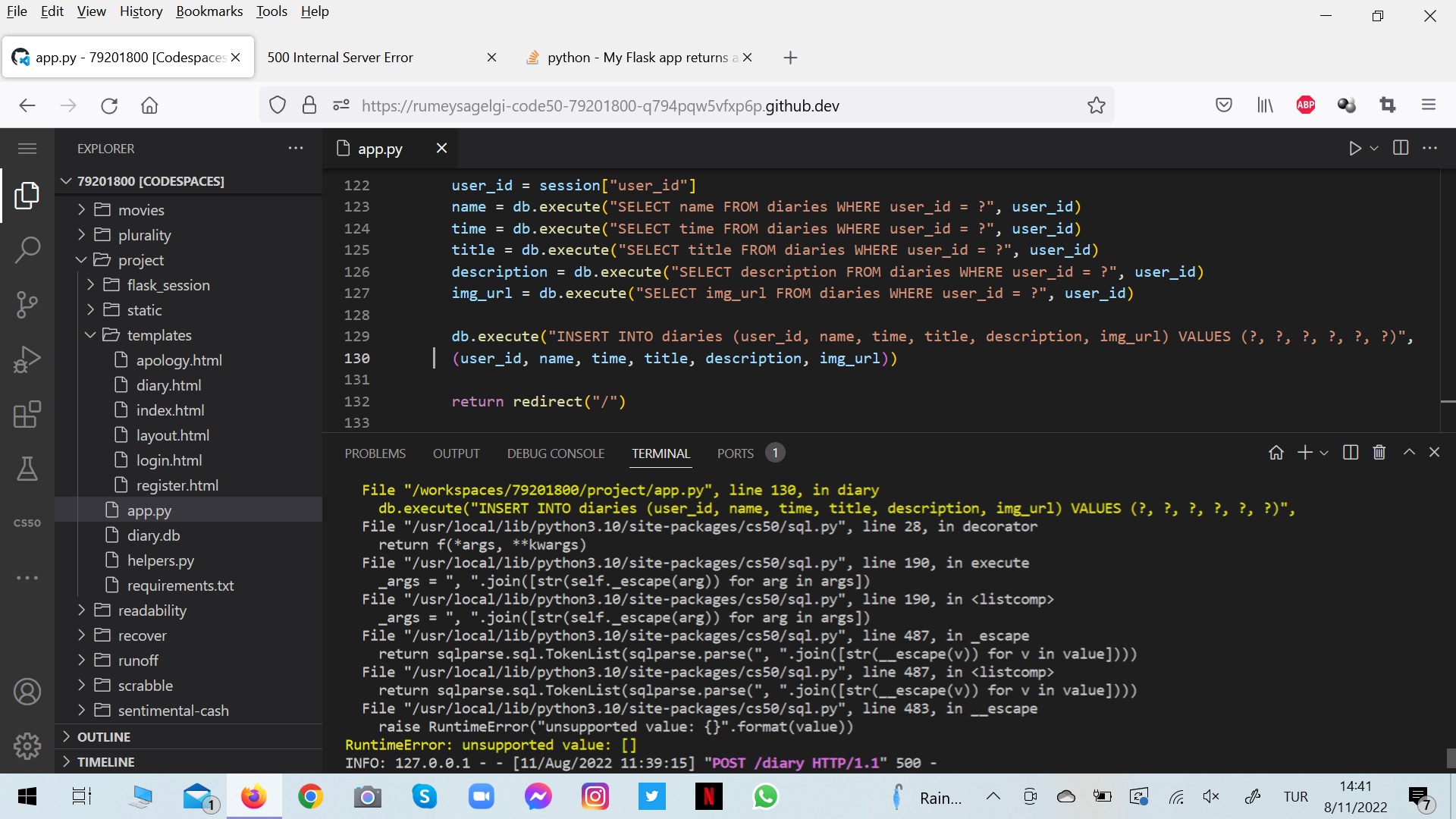This screenshot has height=819, width=1456.
Task: Expand the OUTLINE section
Action: [104, 737]
